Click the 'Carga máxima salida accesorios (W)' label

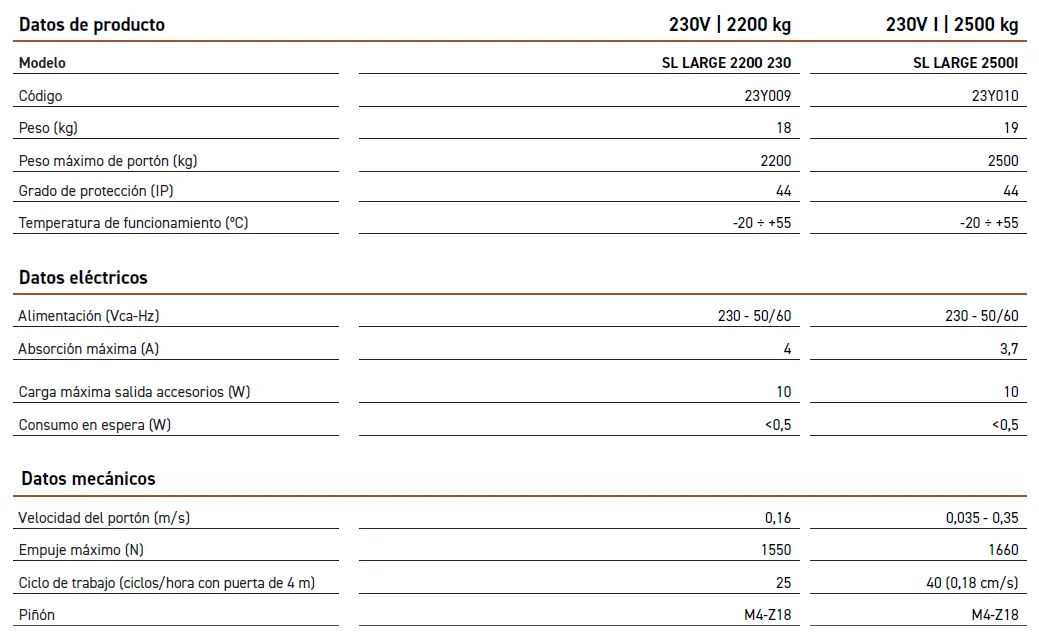click(134, 392)
